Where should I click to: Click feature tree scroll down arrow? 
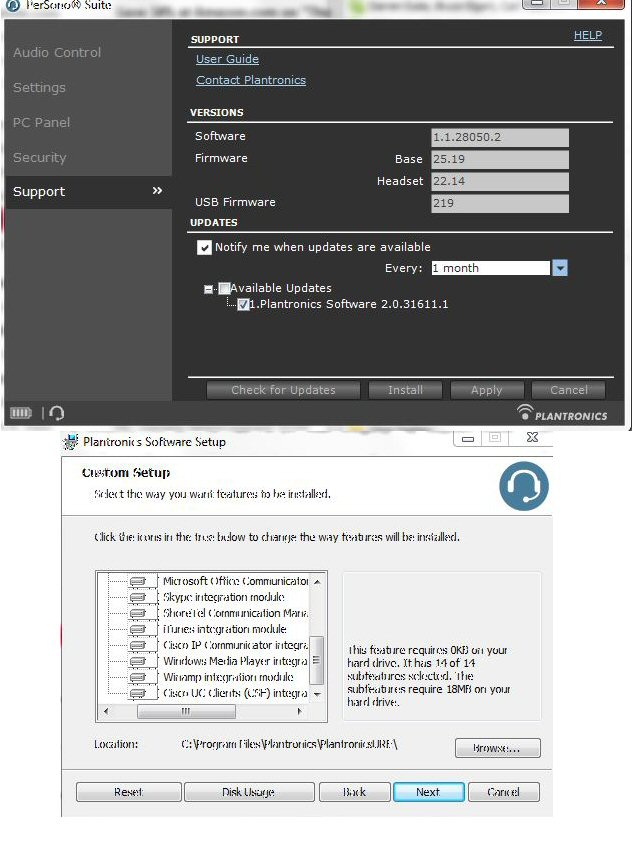(317, 694)
